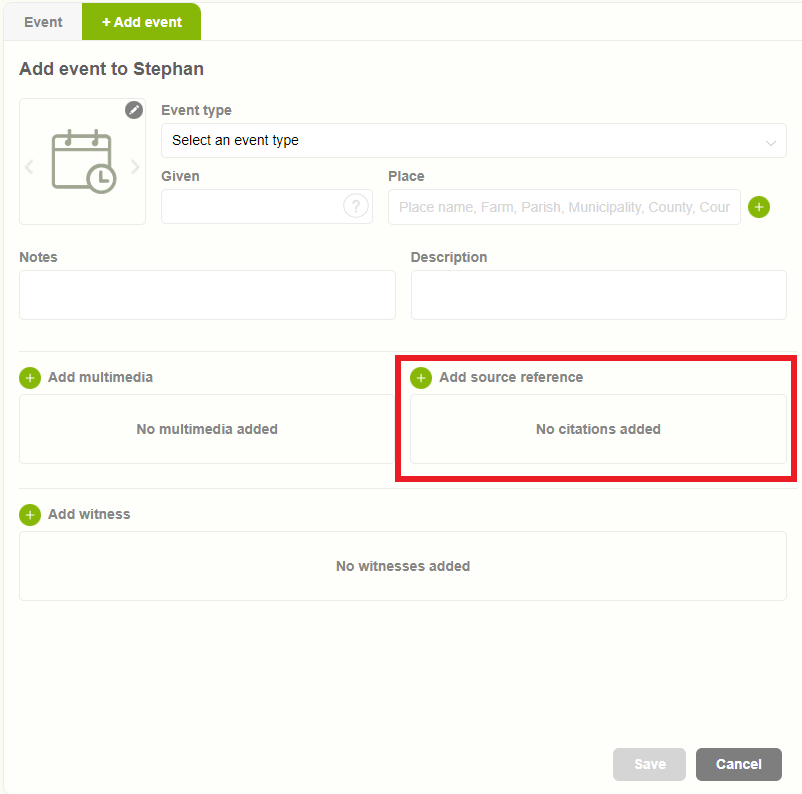
Task: Click the Add multimedia plus icon
Action: [x=30, y=378]
